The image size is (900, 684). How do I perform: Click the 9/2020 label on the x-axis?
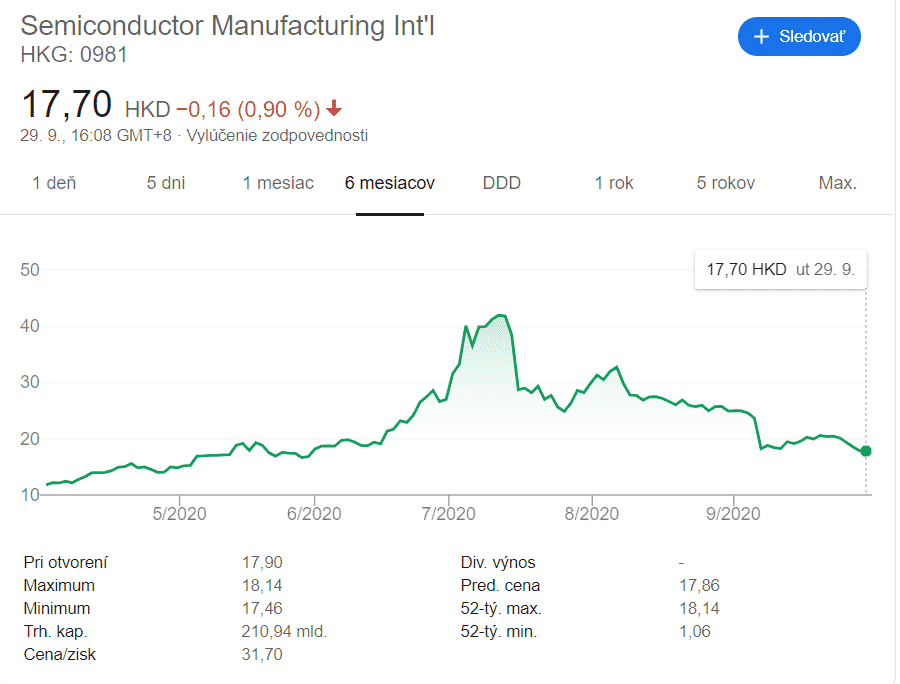pyautogui.click(x=734, y=514)
